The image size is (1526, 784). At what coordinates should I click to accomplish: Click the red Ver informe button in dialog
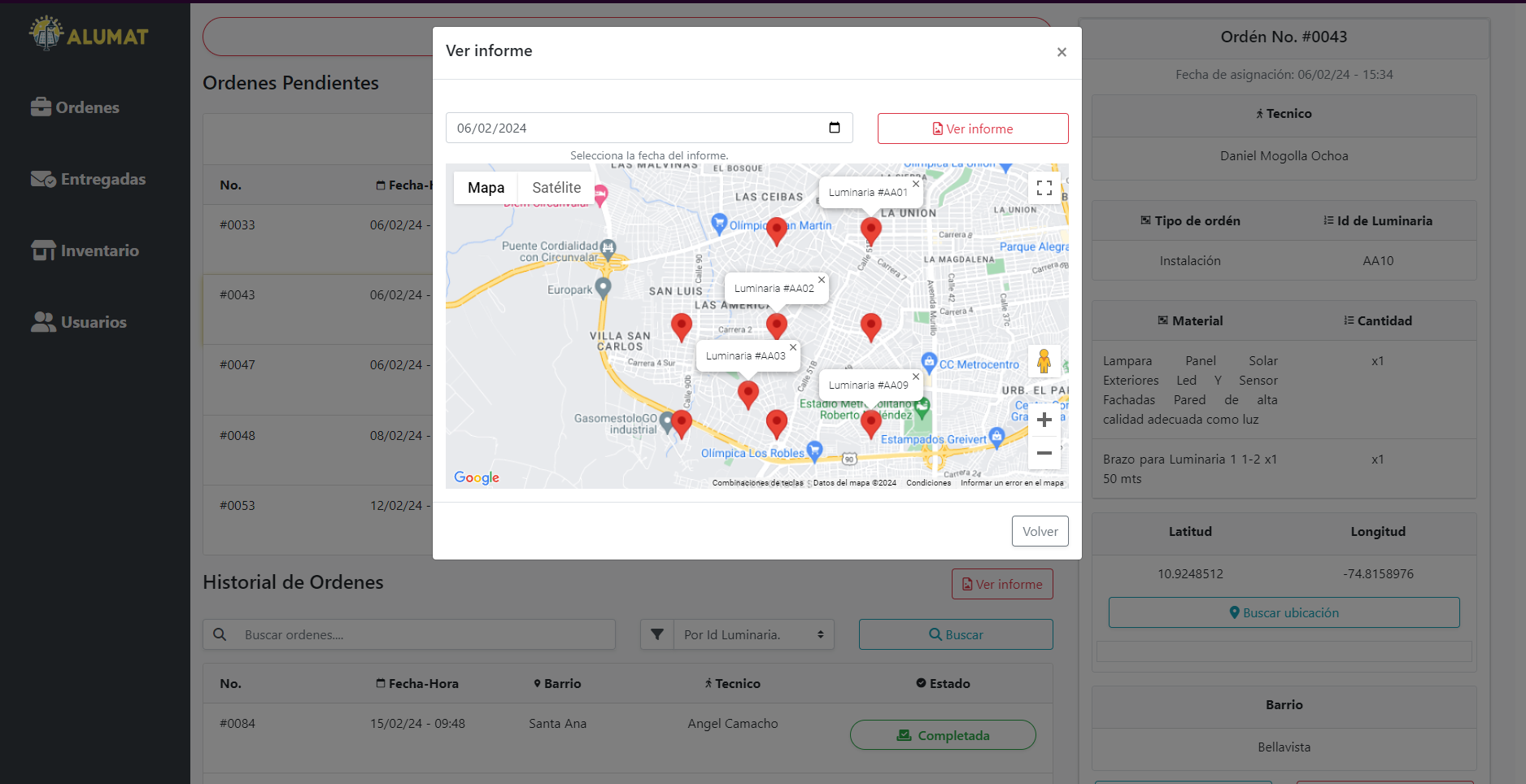(973, 128)
